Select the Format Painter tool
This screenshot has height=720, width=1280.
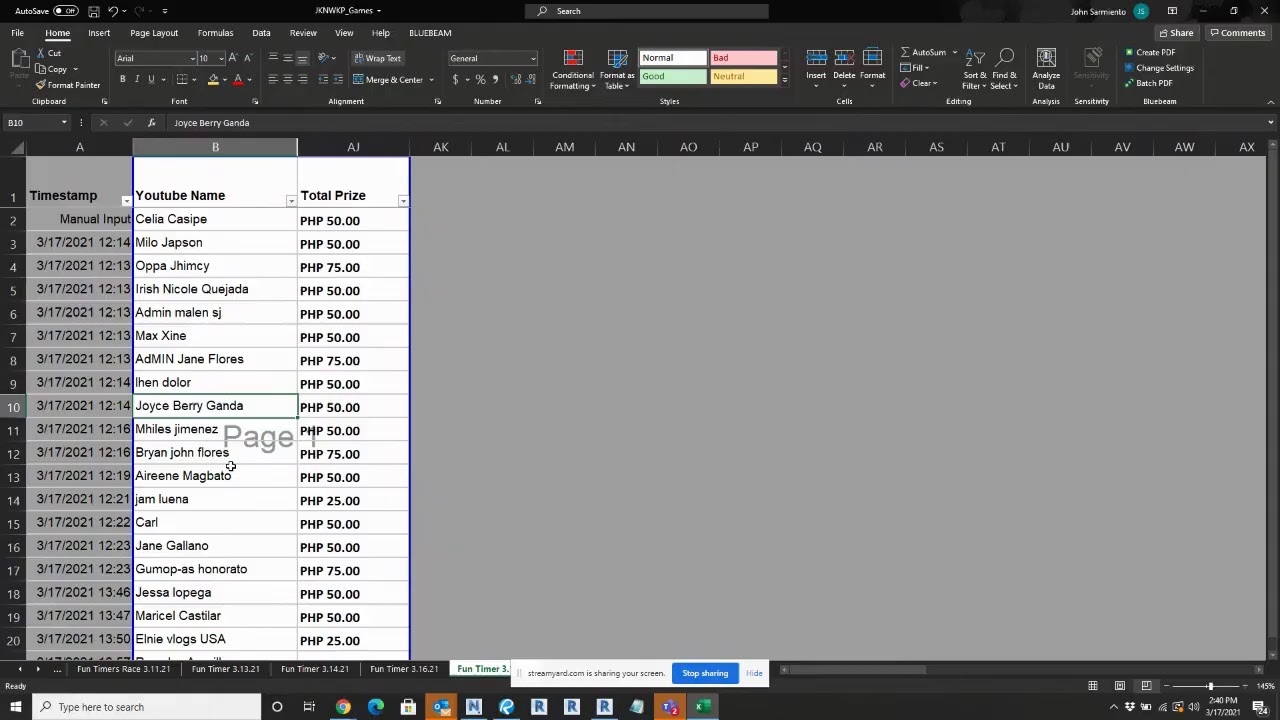click(68, 85)
